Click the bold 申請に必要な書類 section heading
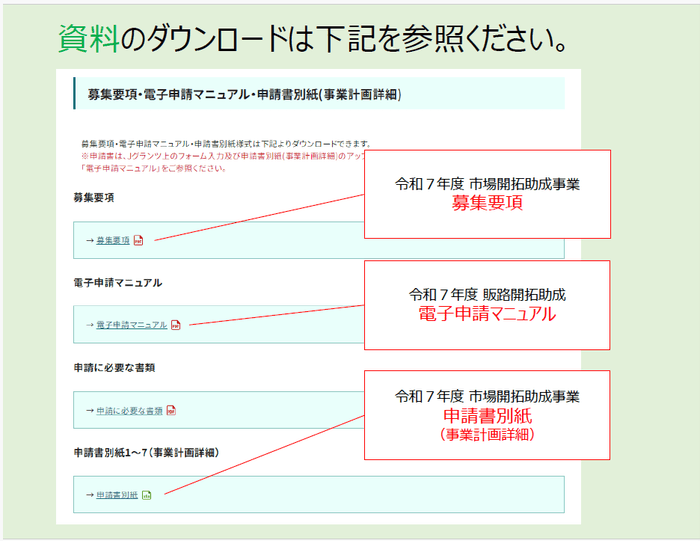This screenshot has width=700, height=541. [x=114, y=367]
